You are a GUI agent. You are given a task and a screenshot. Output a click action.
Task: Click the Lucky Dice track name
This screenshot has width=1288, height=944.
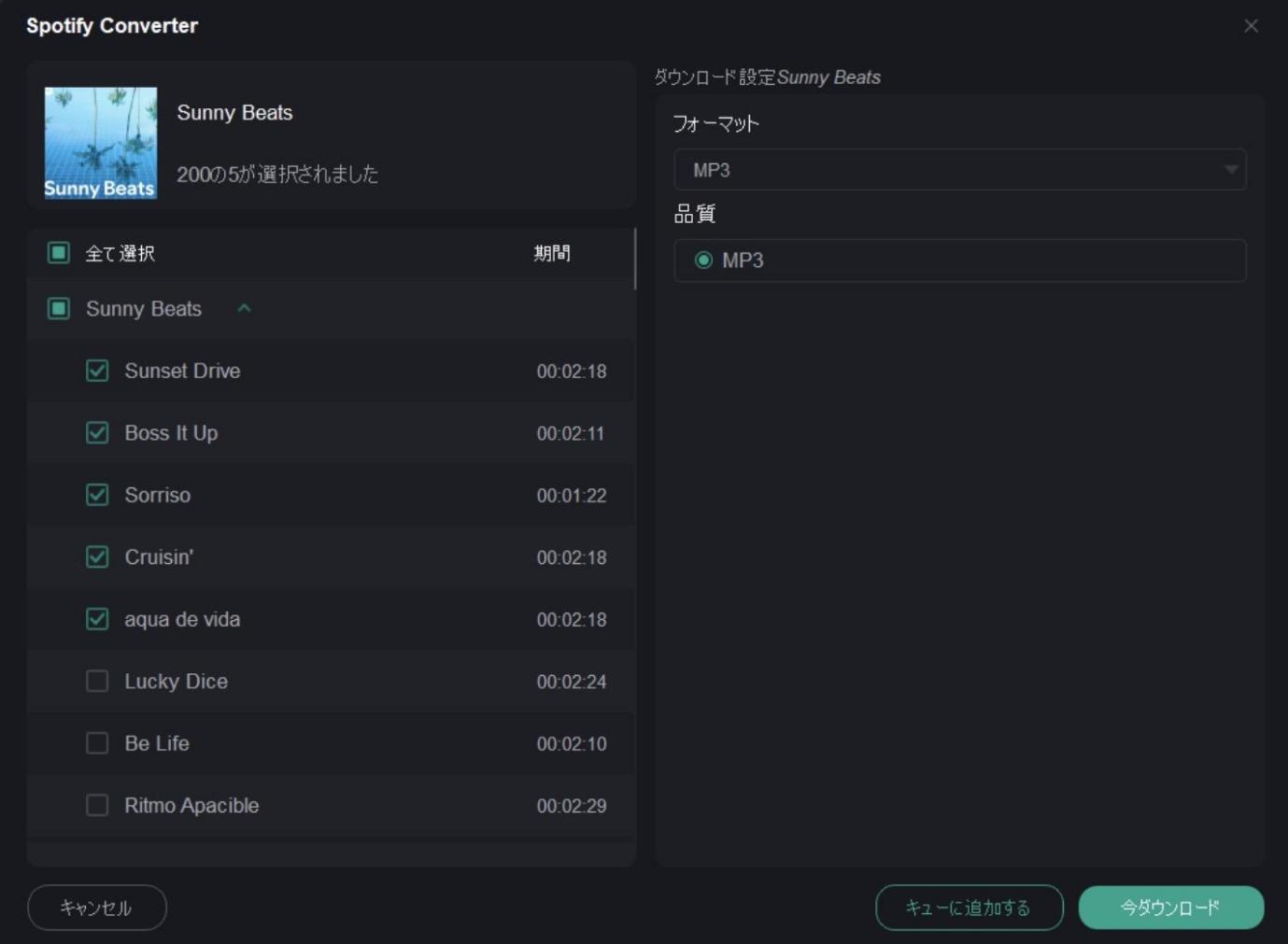176,682
